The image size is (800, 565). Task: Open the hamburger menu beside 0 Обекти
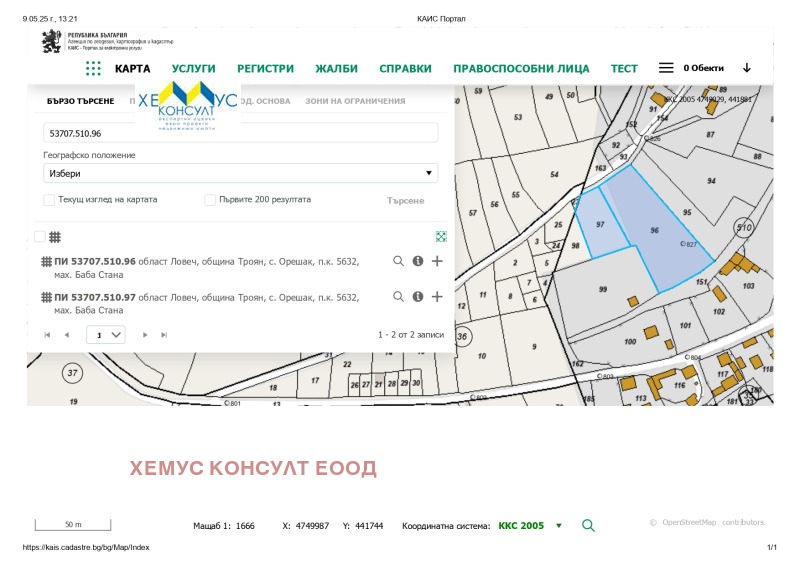coord(665,69)
